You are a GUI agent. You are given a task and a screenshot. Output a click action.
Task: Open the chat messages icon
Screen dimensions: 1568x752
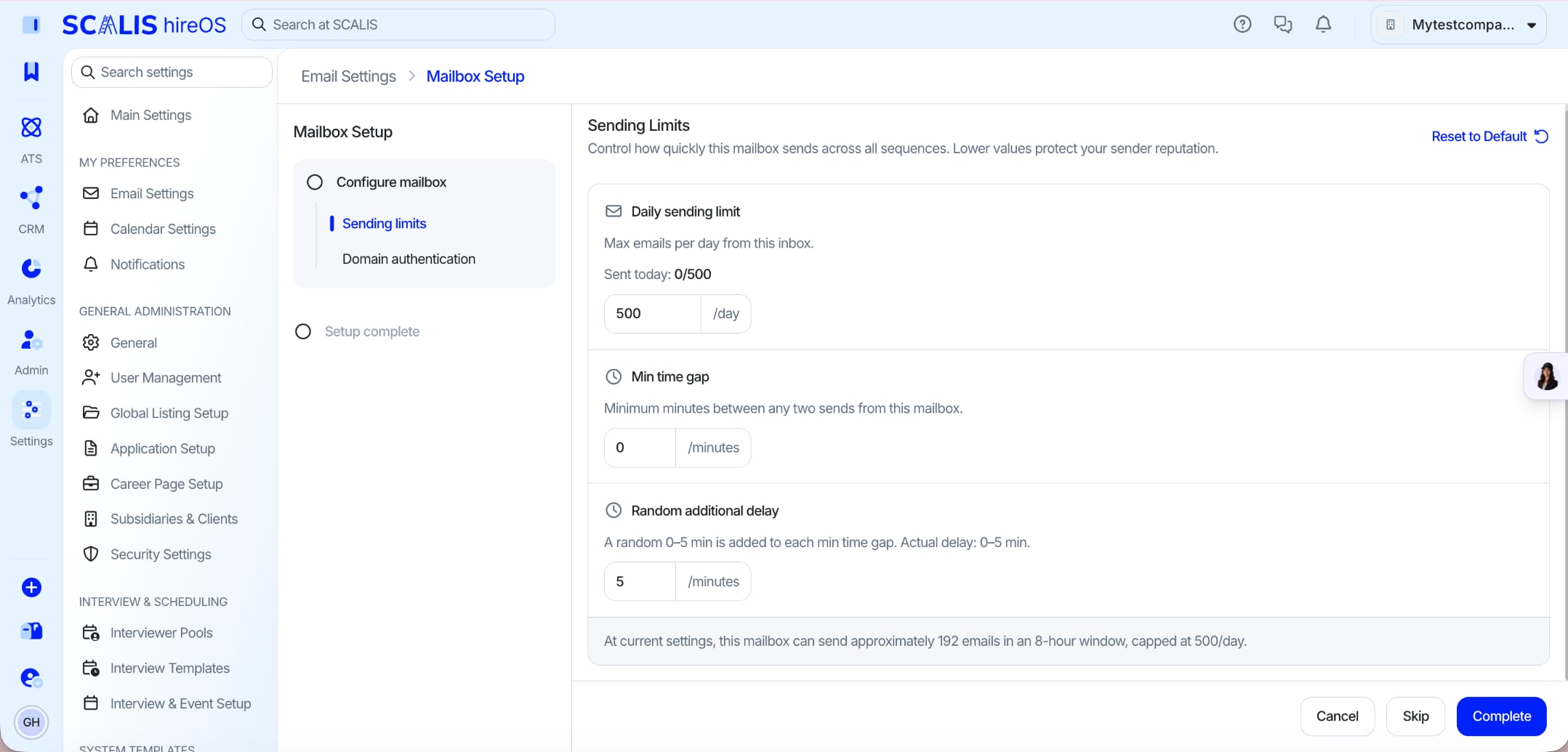(1283, 24)
